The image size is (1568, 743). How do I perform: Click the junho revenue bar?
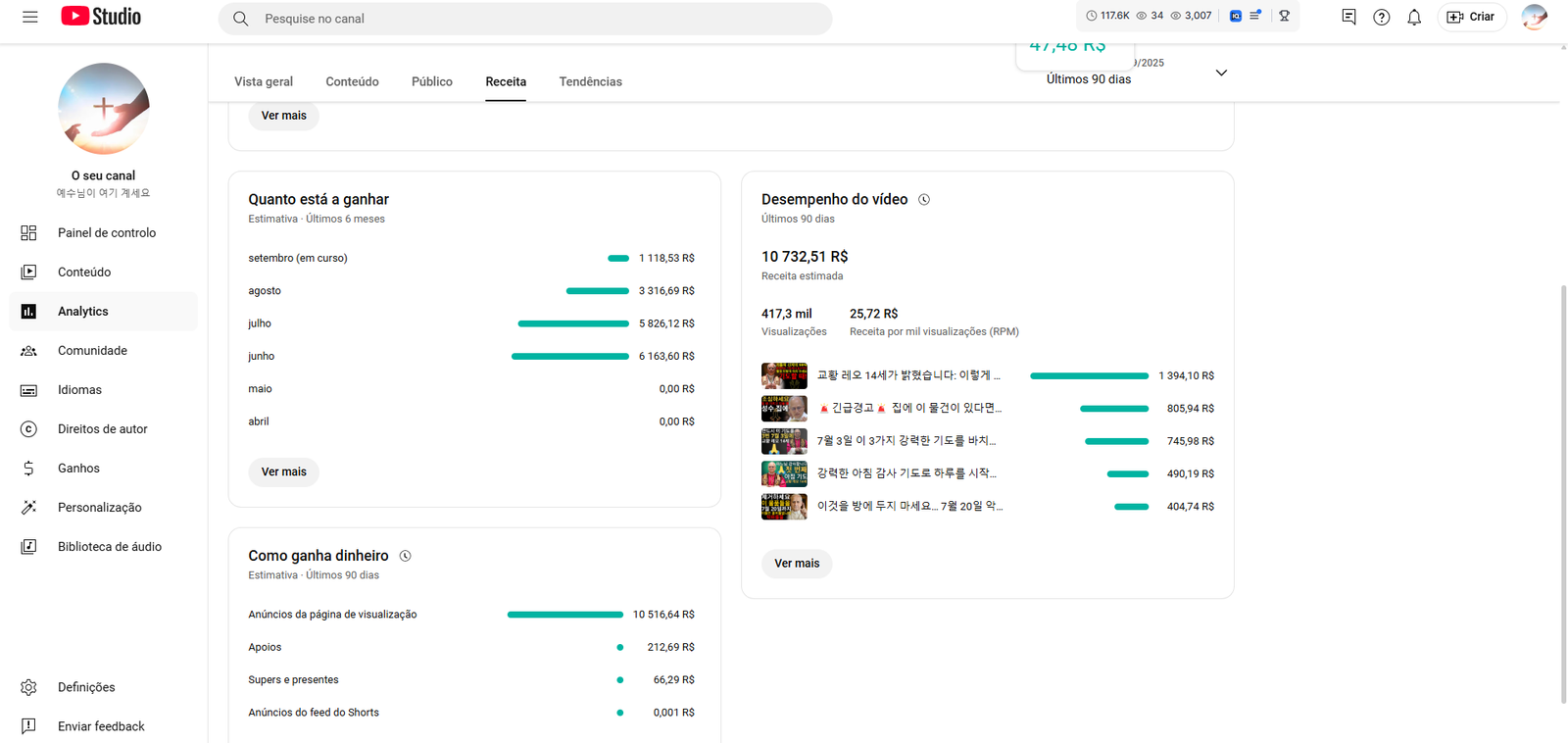(569, 356)
